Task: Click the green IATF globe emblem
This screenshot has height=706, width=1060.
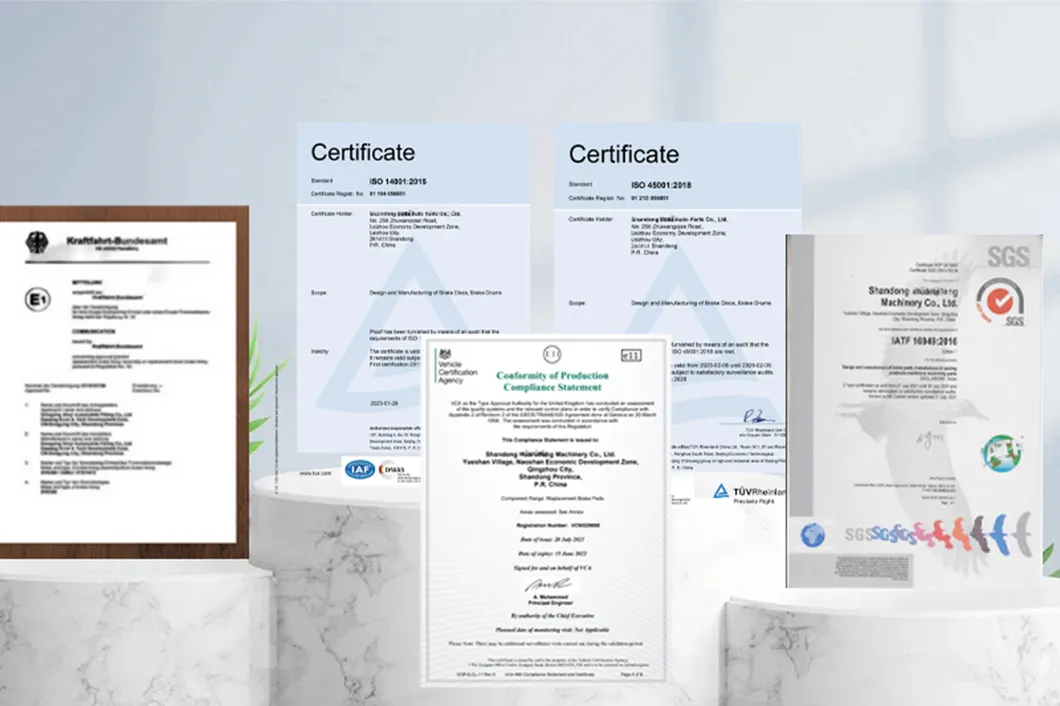Action: 1001,453
